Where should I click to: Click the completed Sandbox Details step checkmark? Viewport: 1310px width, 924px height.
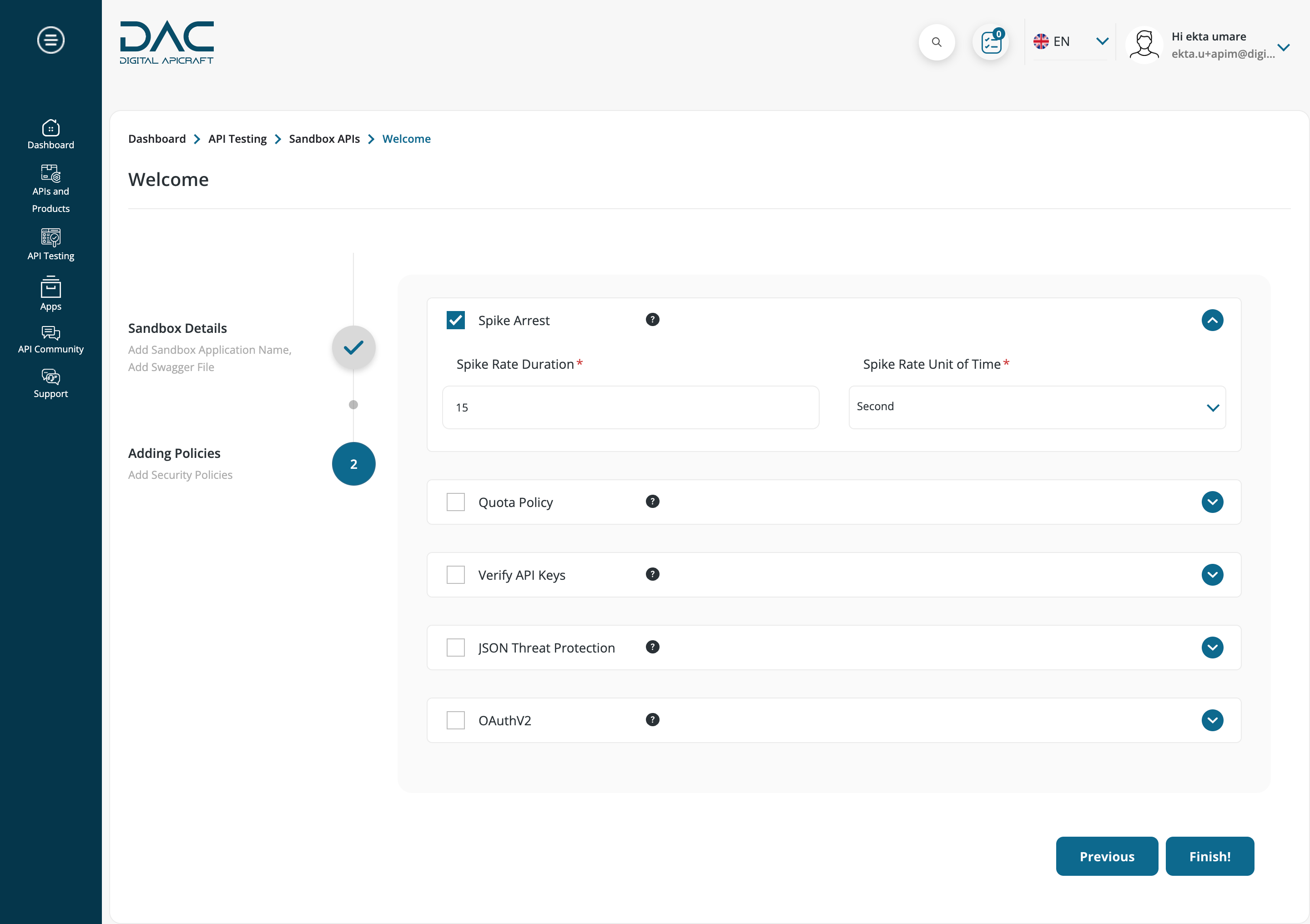[354, 347]
